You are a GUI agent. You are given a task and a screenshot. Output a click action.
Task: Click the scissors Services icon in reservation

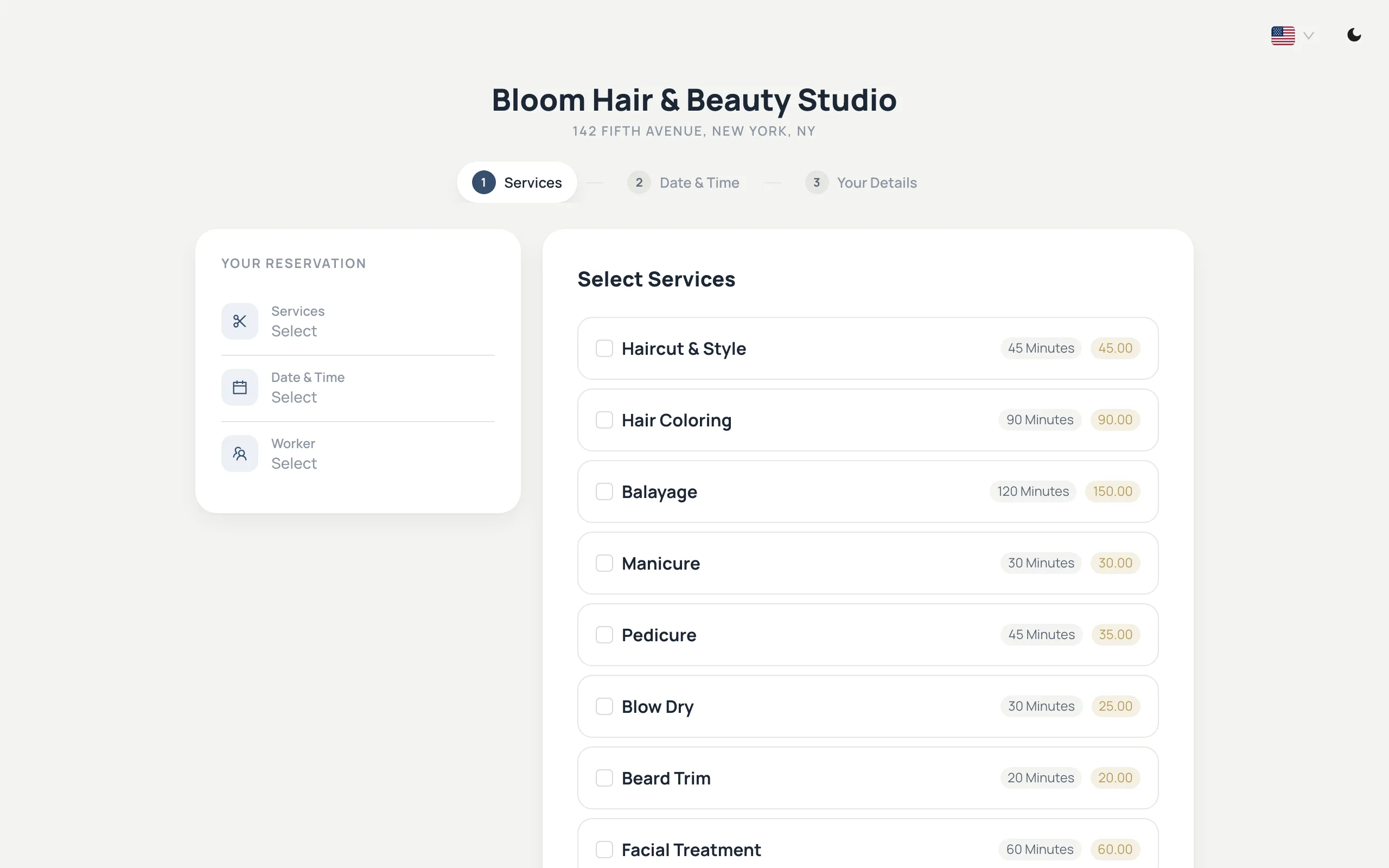(x=240, y=321)
